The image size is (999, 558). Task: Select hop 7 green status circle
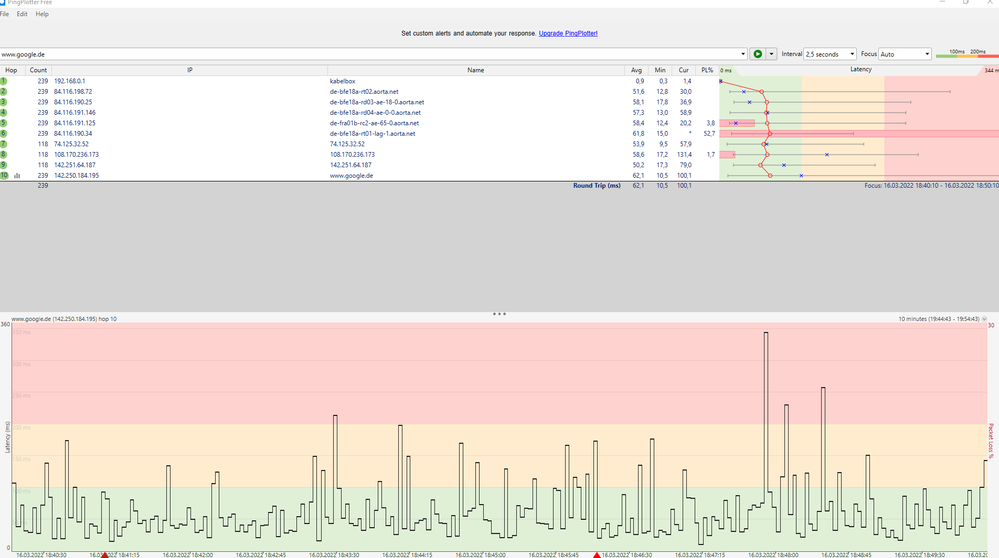click(x=3, y=144)
